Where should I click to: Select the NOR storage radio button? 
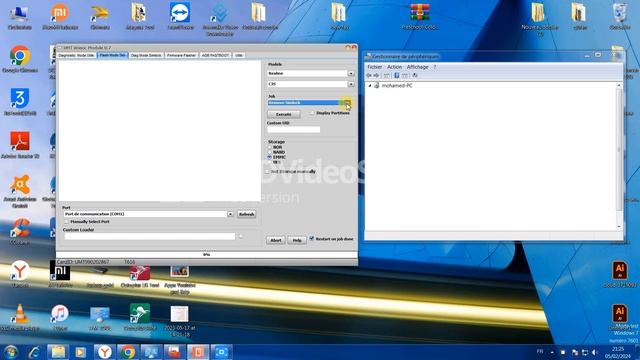pyautogui.click(x=269, y=147)
